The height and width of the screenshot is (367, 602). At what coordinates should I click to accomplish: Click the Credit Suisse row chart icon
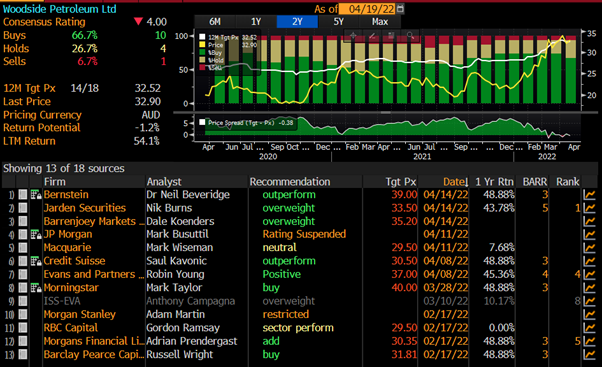pyautogui.click(x=589, y=261)
